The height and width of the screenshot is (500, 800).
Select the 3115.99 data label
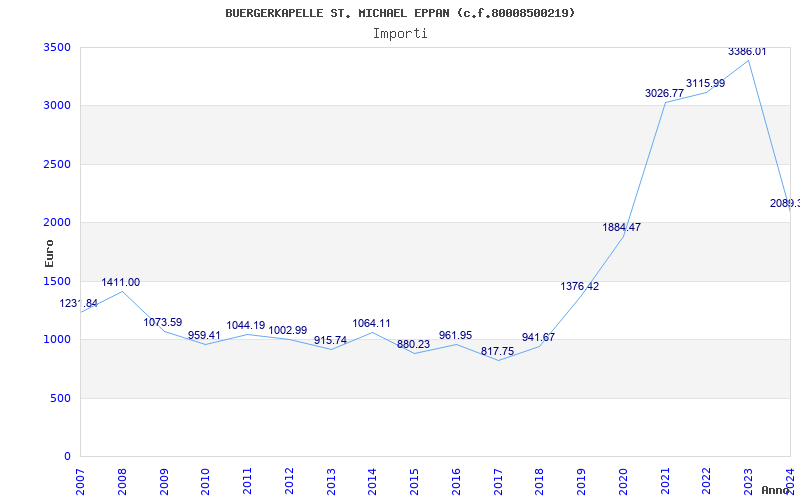click(x=706, y=83)
